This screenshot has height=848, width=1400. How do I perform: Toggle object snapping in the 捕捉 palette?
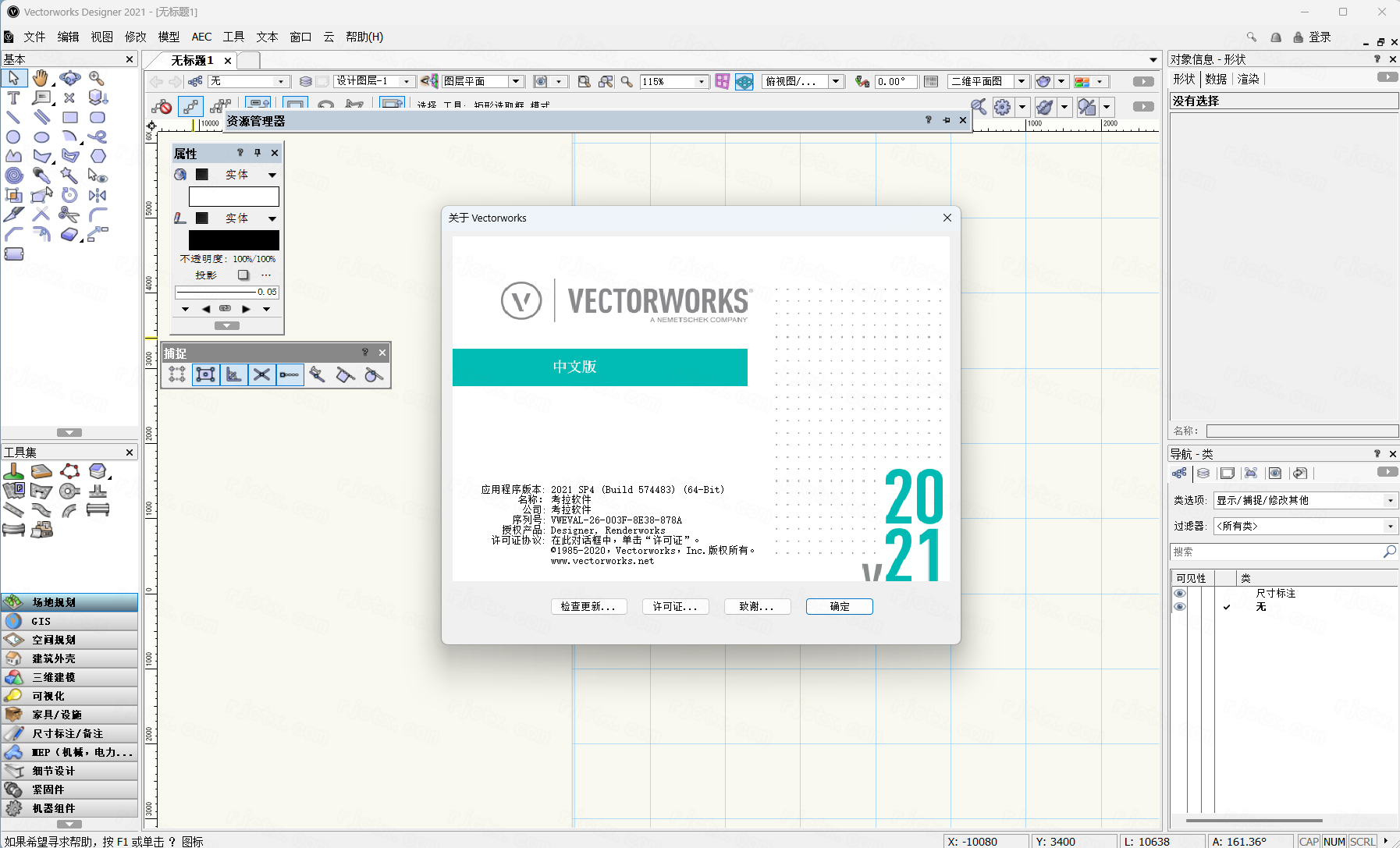pos(206,374)
